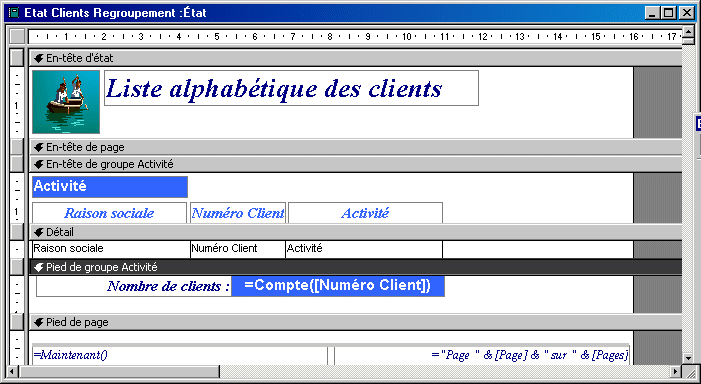Click the En-tête d'état section selector
Image resolution: width=701 pixels, height=384 pixels.
17,58
